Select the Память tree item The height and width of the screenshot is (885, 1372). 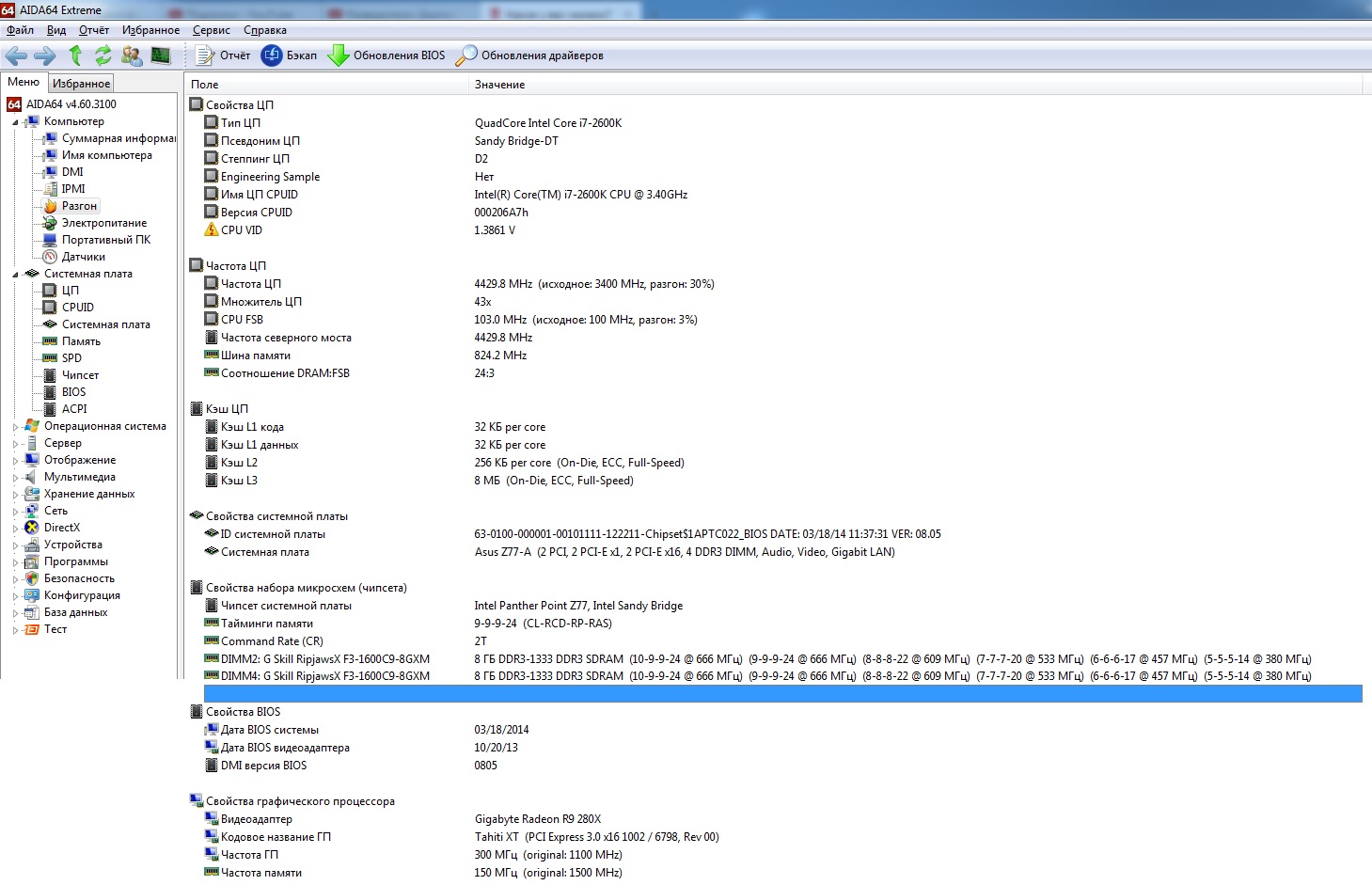pos(81,341)
